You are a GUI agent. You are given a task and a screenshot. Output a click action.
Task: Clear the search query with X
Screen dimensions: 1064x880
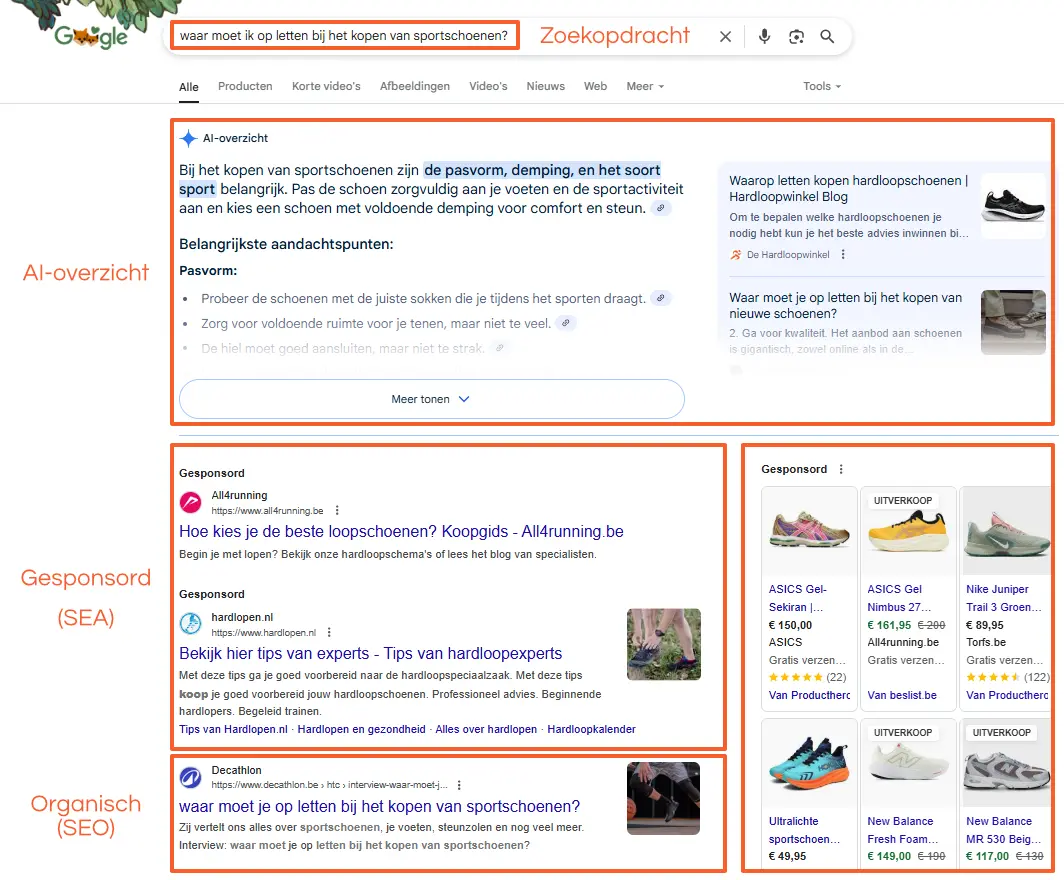(725, 37)
